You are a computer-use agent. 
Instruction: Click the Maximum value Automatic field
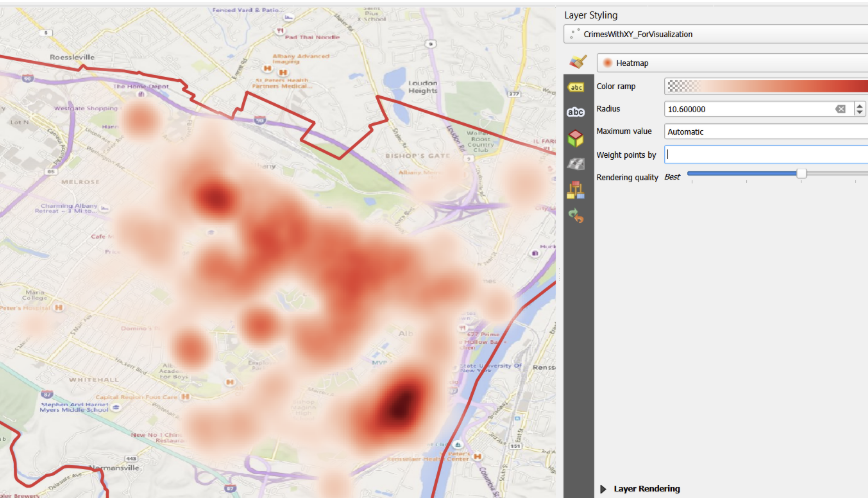click(x=765, y=131)
